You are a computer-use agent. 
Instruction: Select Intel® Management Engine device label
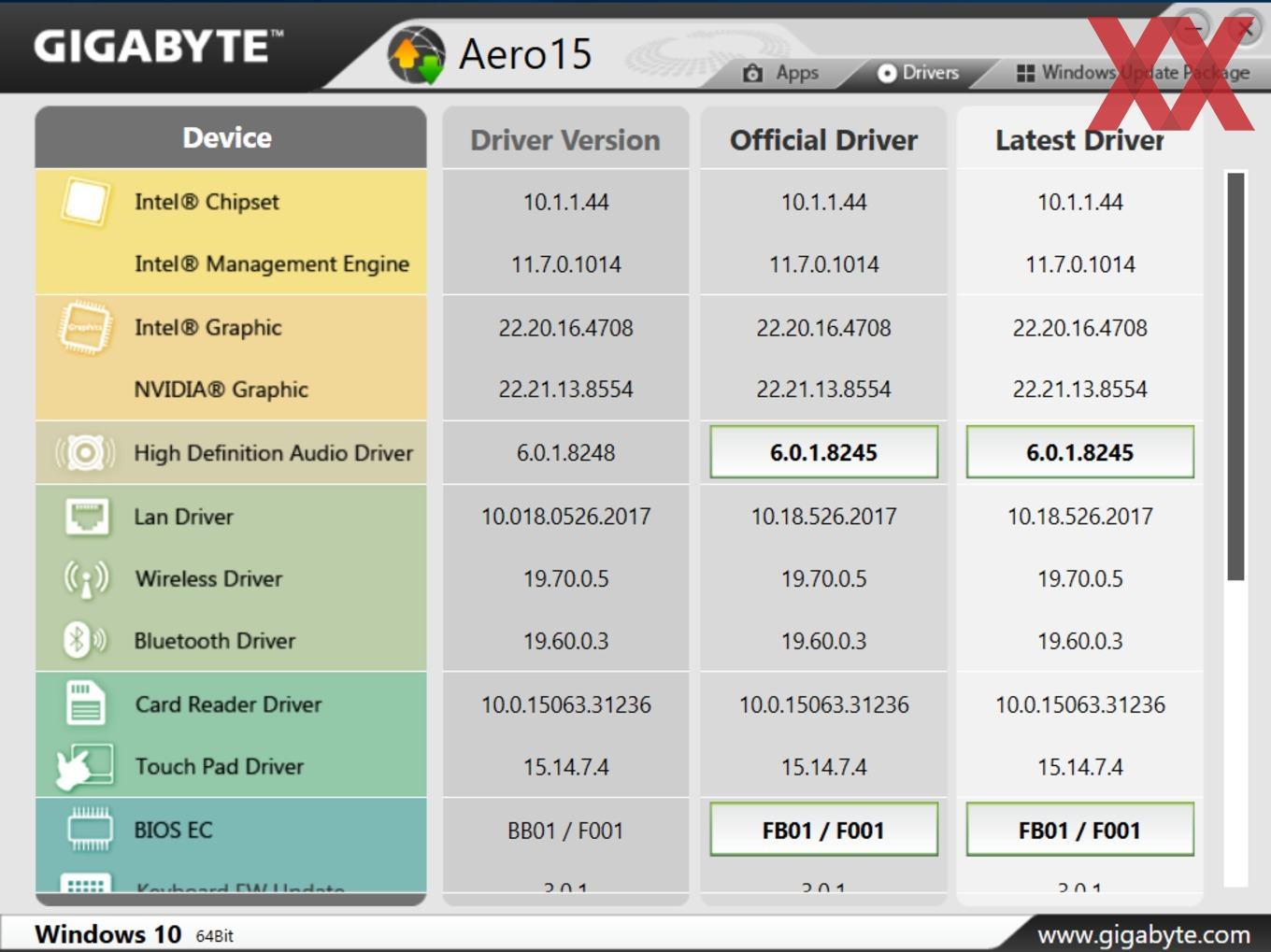coord(272,264)
